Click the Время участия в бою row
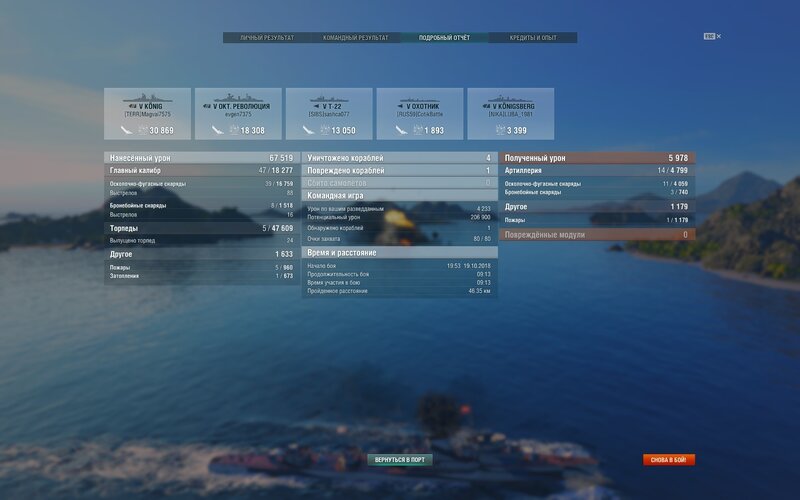 pyautogui.click(x=399, y=282)
